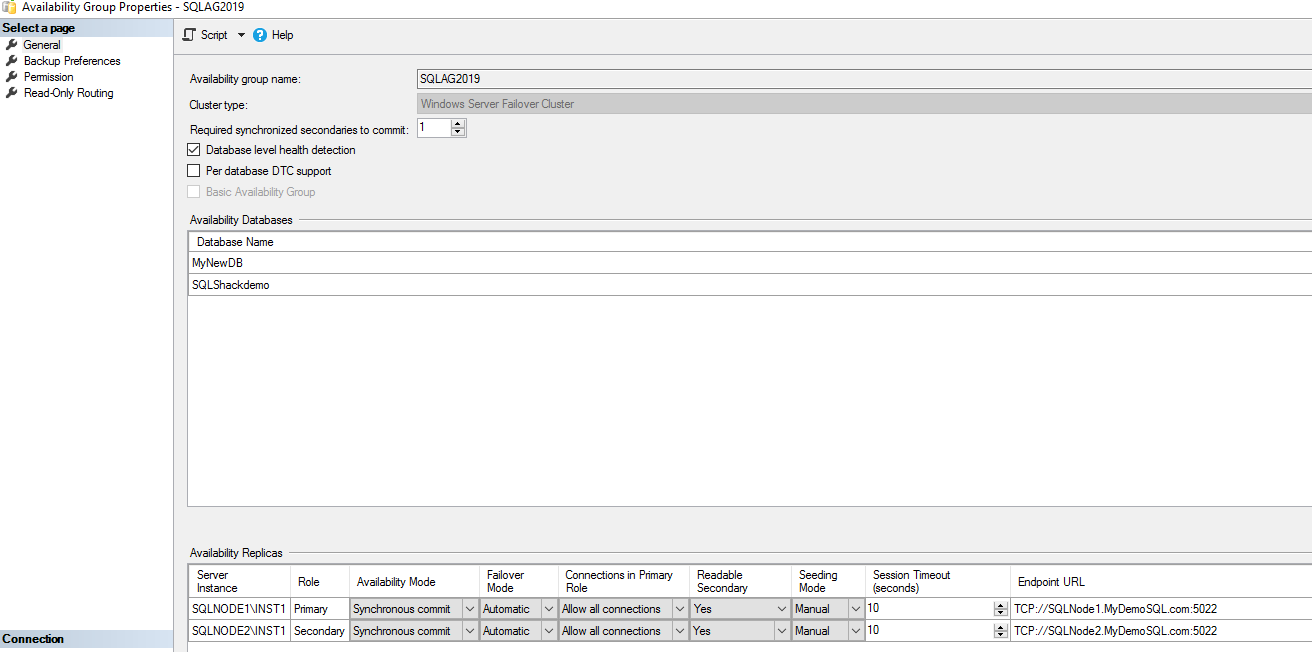Click the Readable Secondary column header
This screenshot has width=1312, height=652.
[740, 581]
